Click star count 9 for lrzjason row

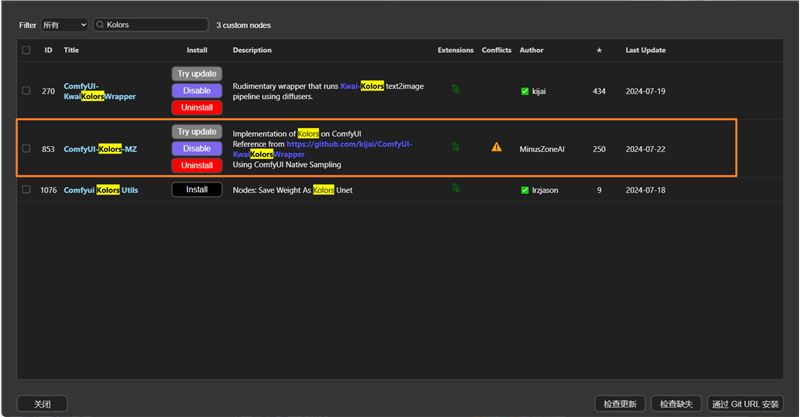click(599, 190)
